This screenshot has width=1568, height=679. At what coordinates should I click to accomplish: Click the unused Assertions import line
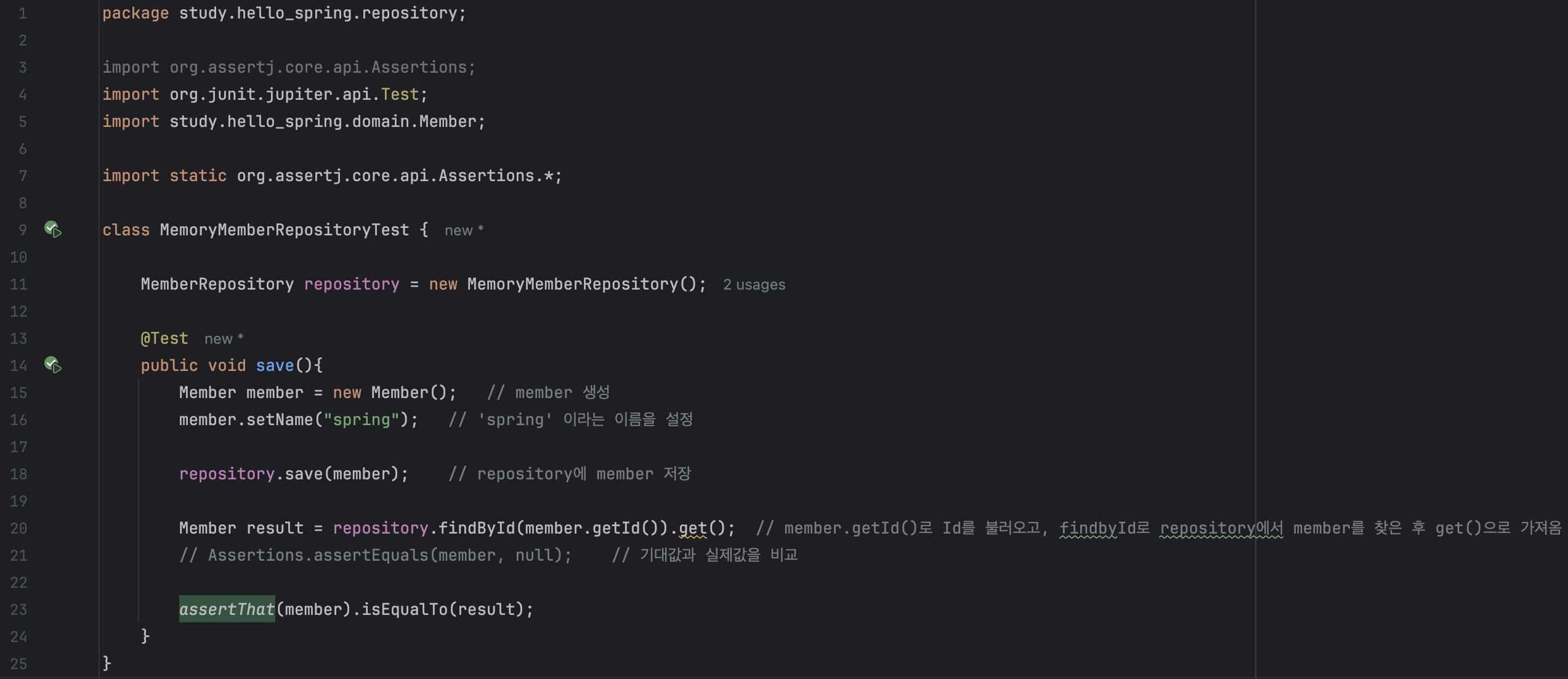[288, 67]
